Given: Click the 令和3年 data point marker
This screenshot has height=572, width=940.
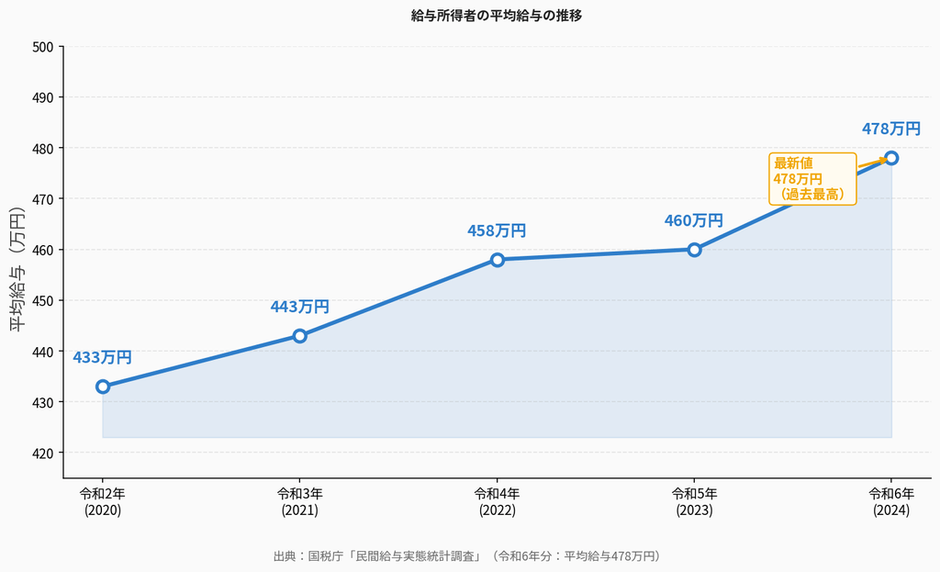Looking at the screenshot, I should [300, 336].
